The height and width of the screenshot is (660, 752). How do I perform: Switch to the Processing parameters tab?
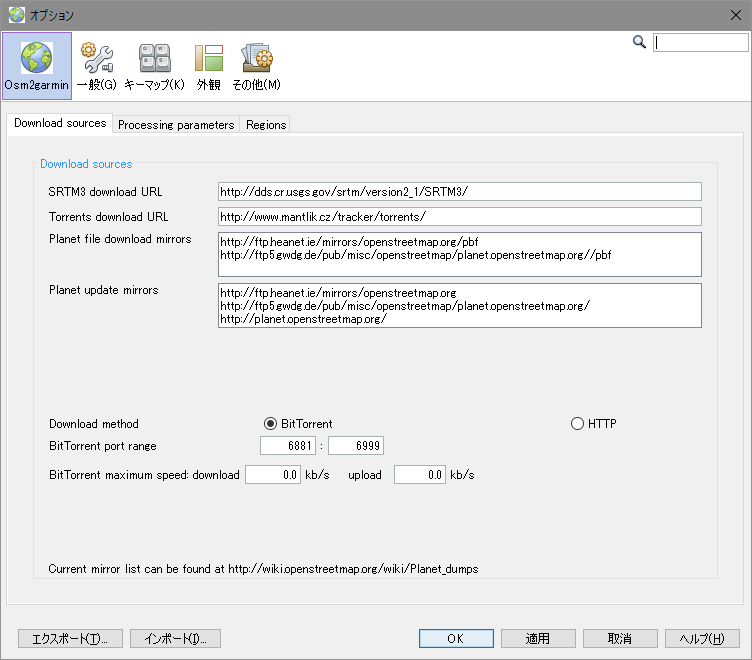click(176, 125)
